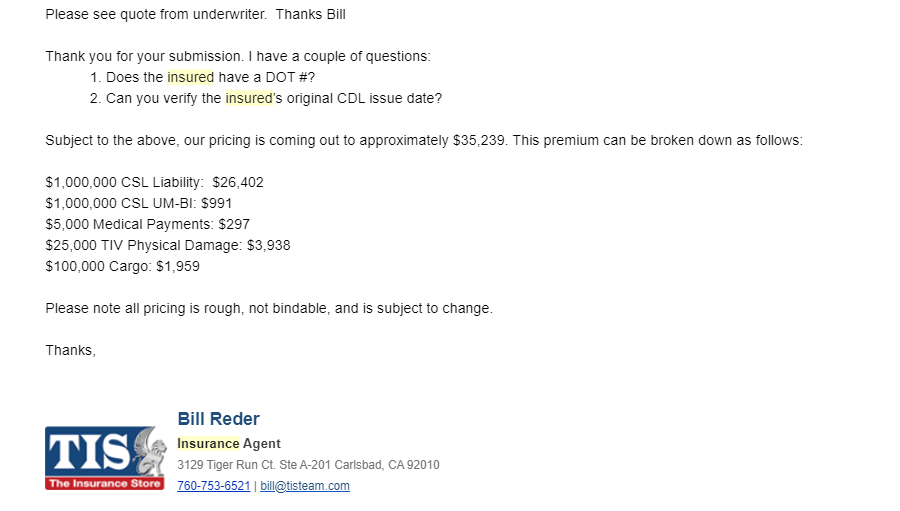Click the pricing is rough disclaimer sentence
Screen dimensions: 900x511
click(269, 308)
